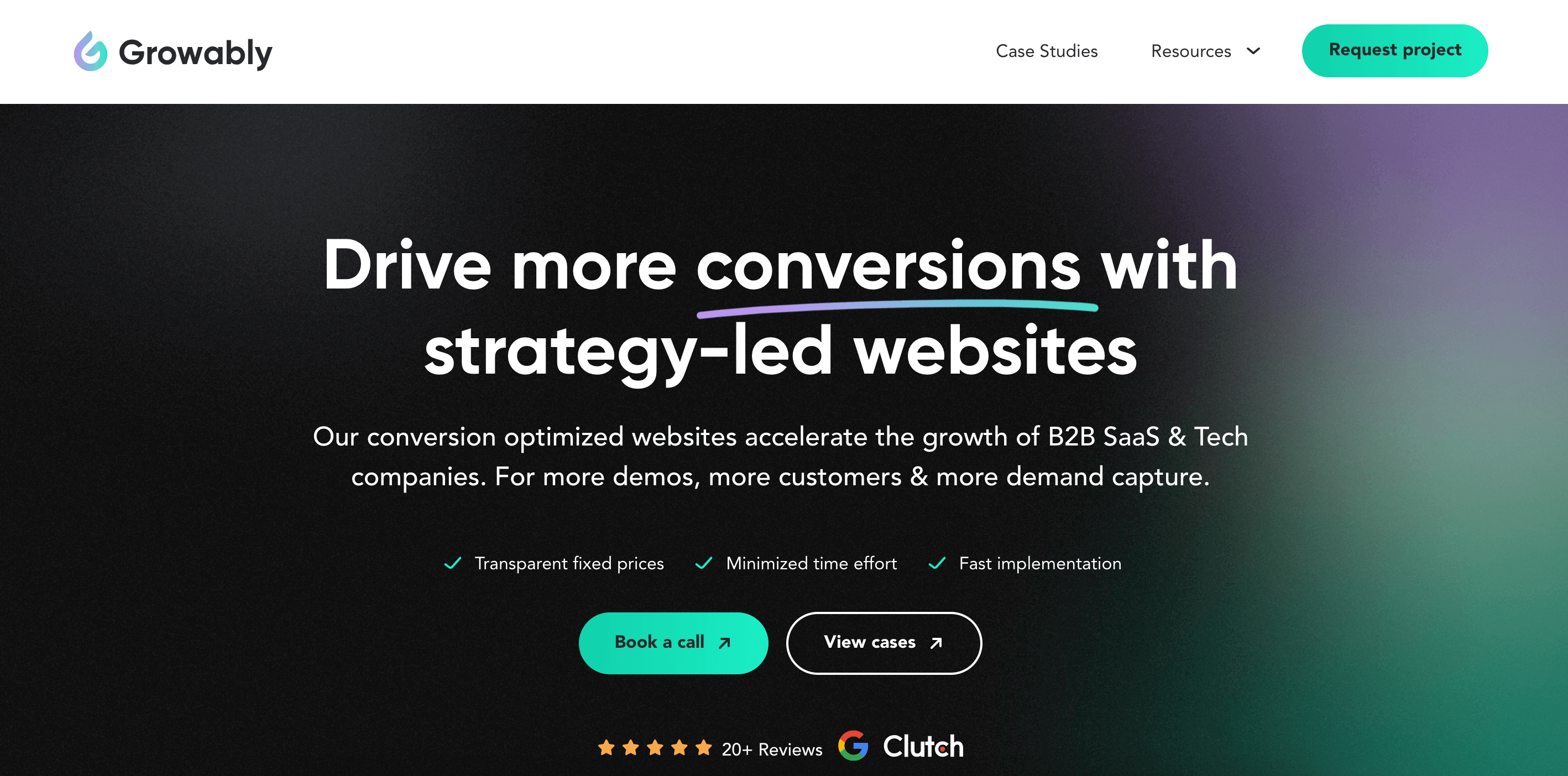
Task: Click the View cases button
Action: pos(883,642)
